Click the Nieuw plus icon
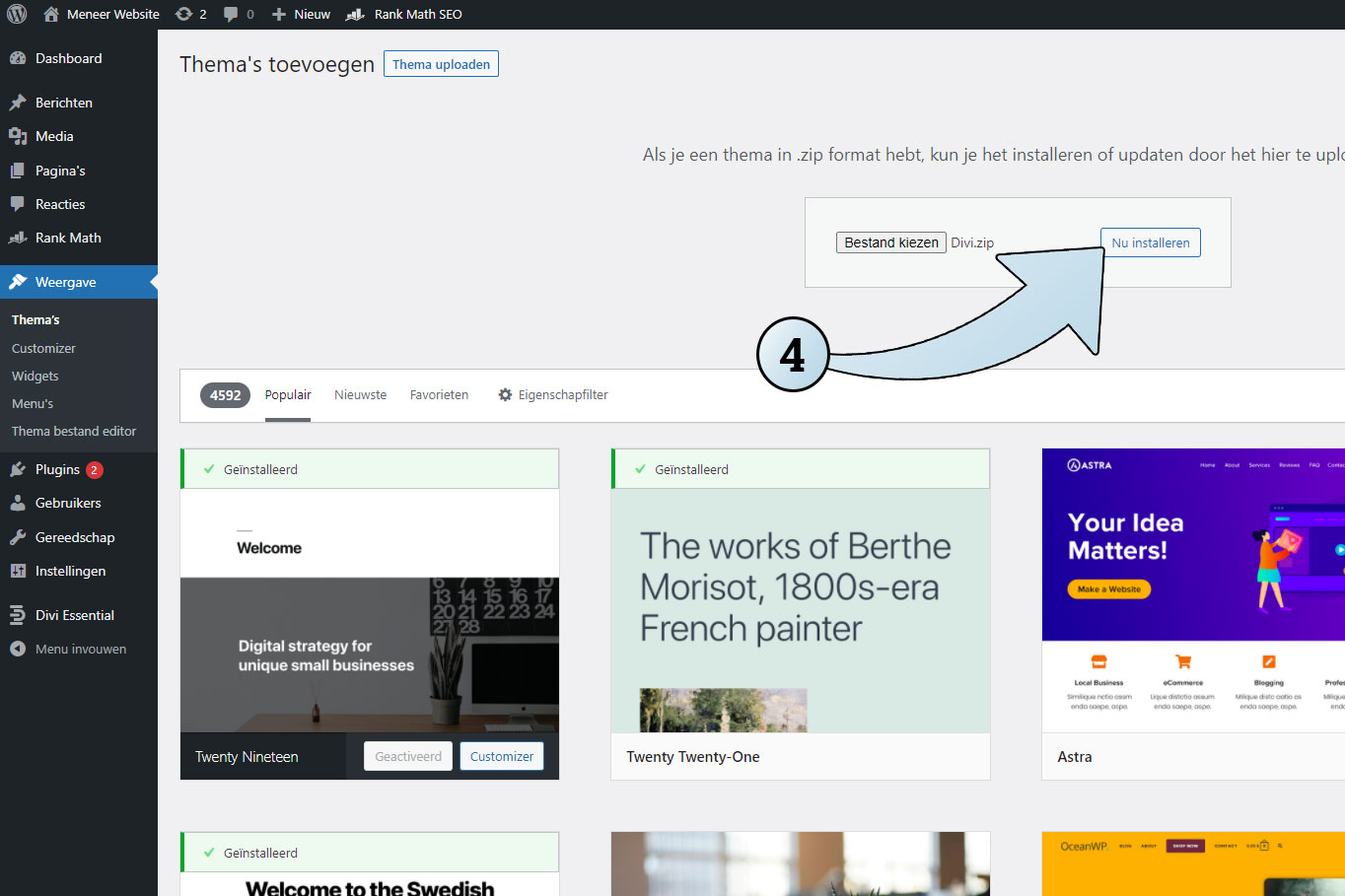Image resolution: width=1345 pixels, height=896 pixels. (279, 14)
